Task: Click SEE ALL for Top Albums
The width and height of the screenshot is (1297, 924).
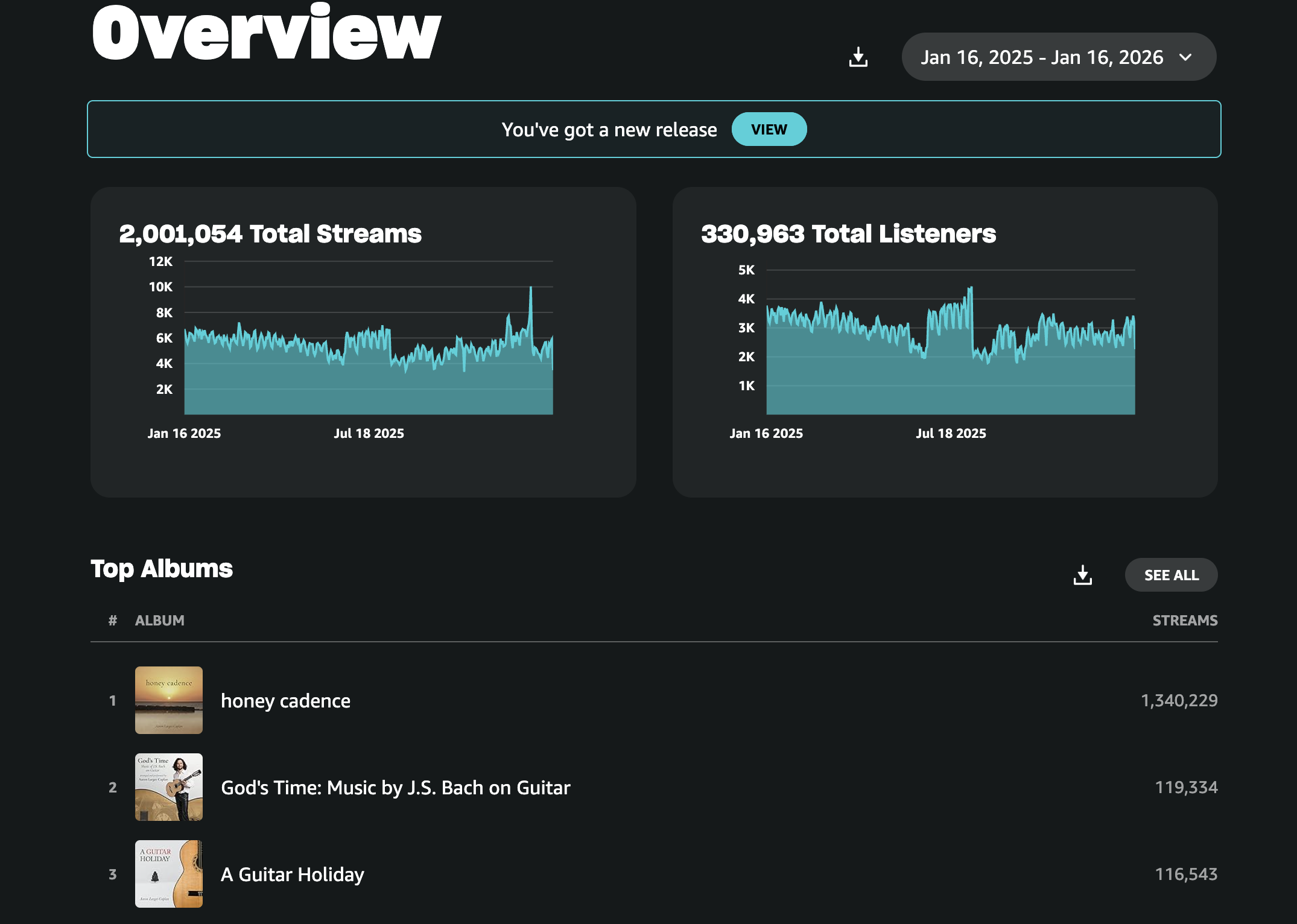Action: (x=1171, y=575)
